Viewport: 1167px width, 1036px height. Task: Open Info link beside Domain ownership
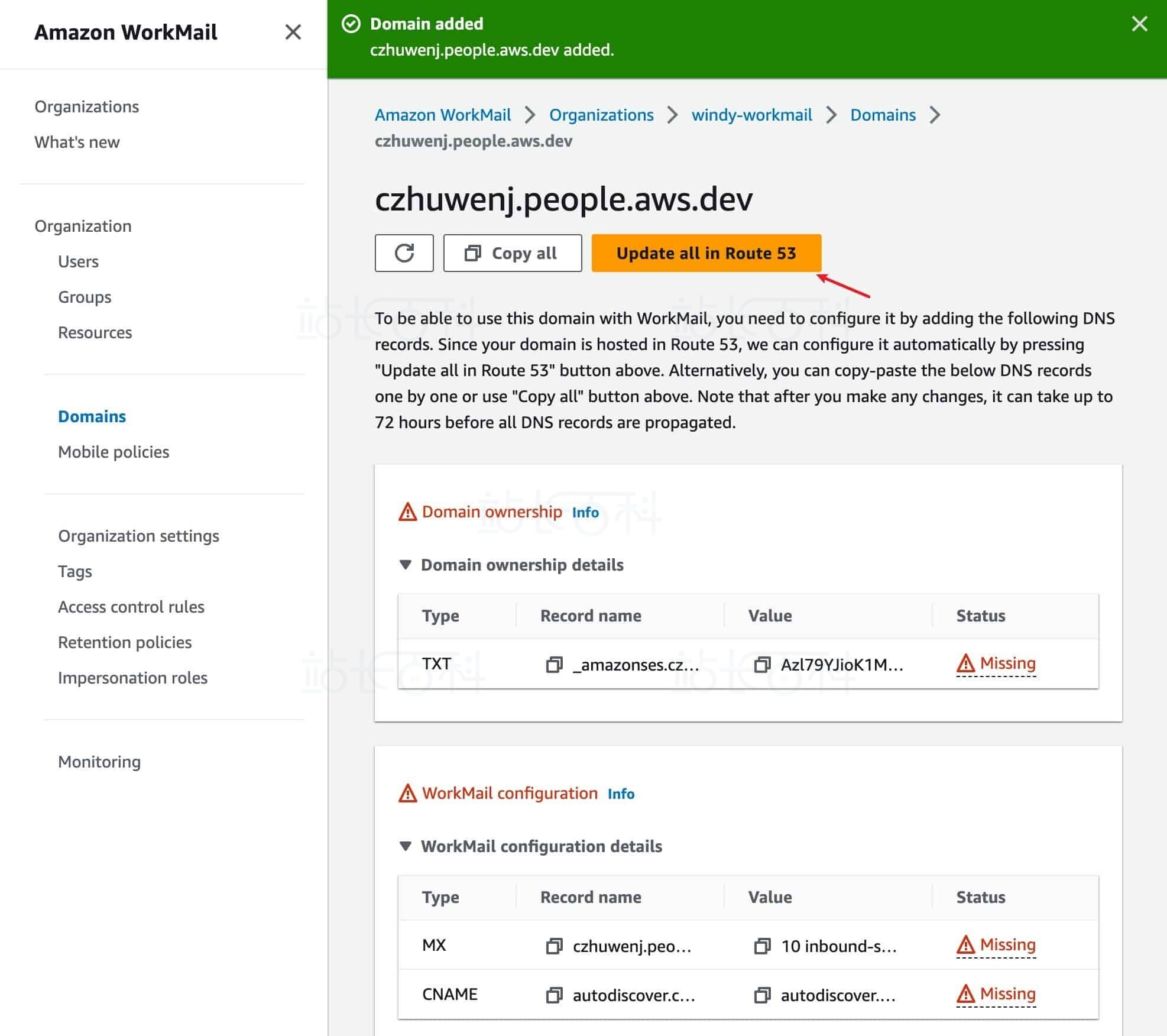[585, 513]
